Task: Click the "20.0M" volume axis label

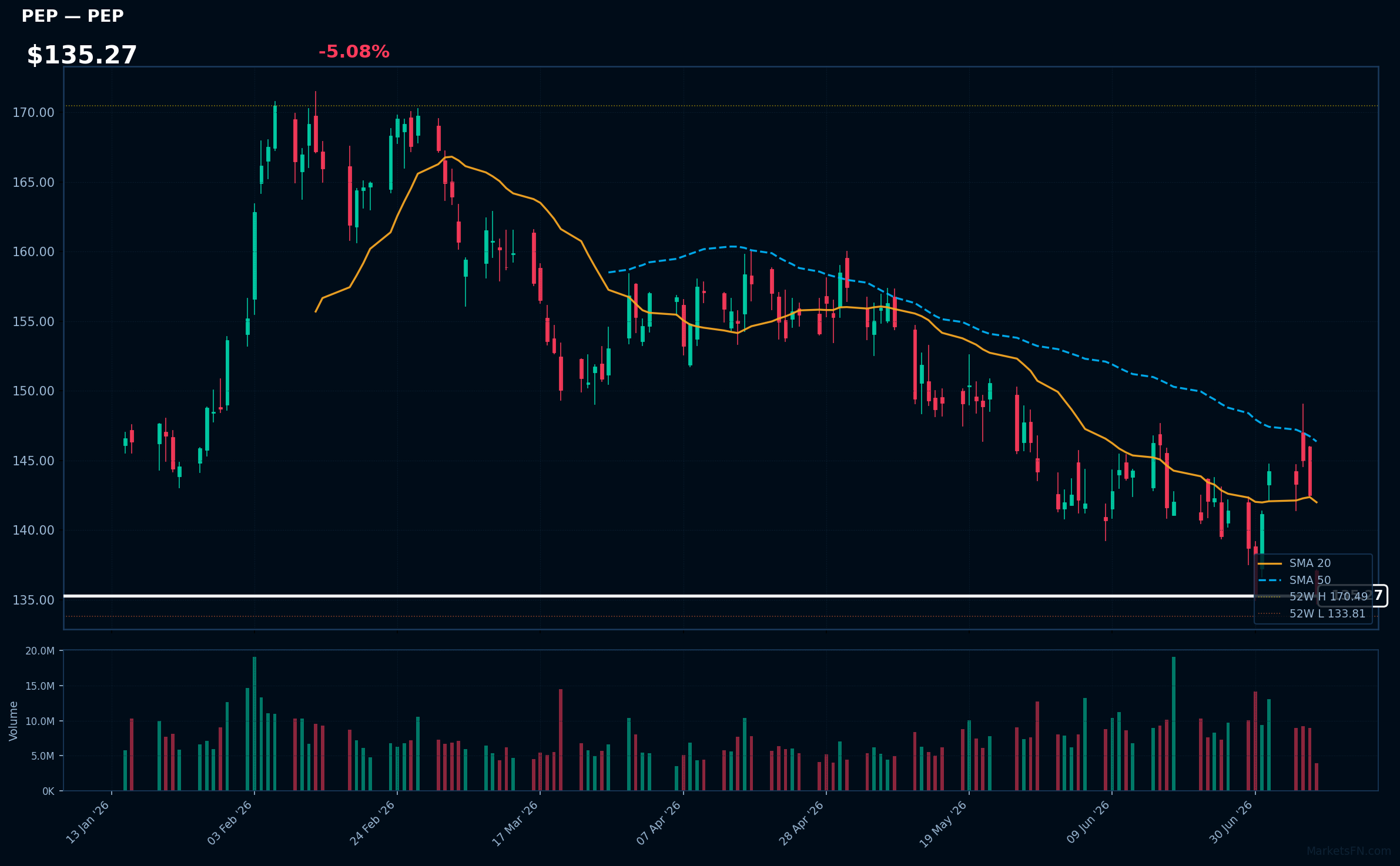Action: [x=40, y=651]
